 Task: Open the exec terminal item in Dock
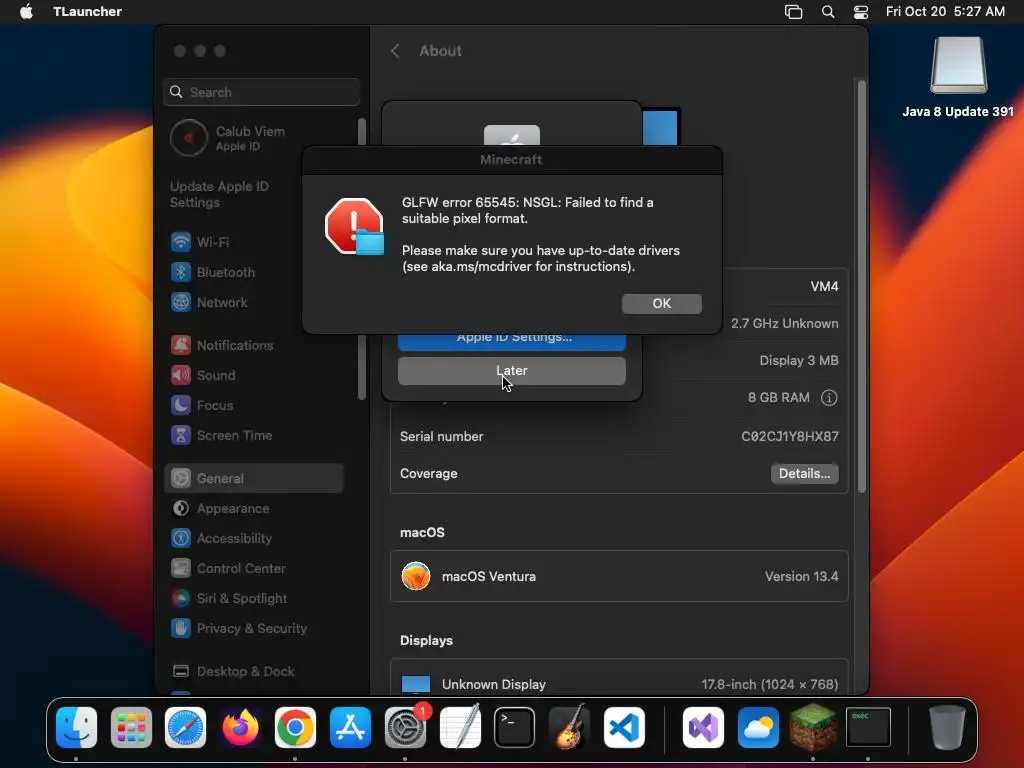[x=868, y=727]
